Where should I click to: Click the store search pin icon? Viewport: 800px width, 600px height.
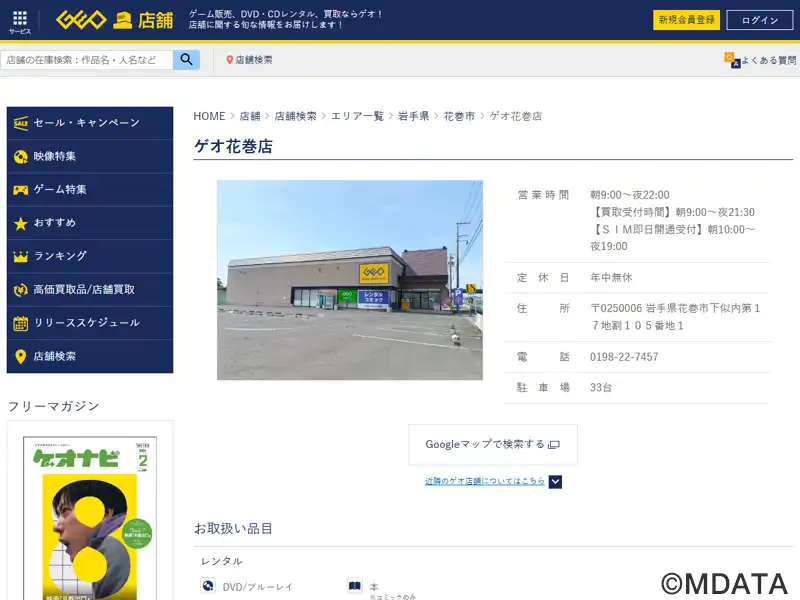click(x=229, y=60)
